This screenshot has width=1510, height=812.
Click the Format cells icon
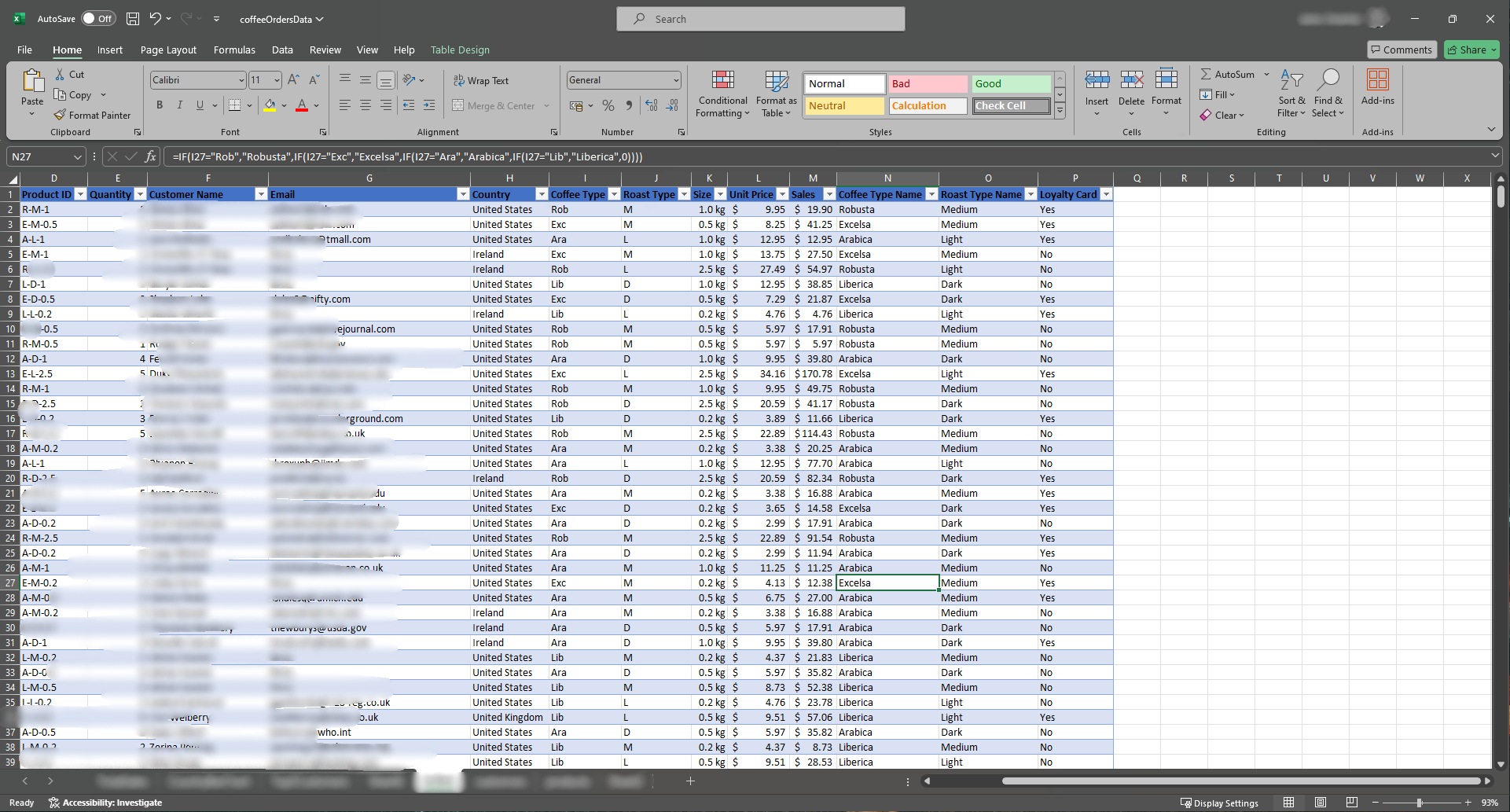(1166, 79)
